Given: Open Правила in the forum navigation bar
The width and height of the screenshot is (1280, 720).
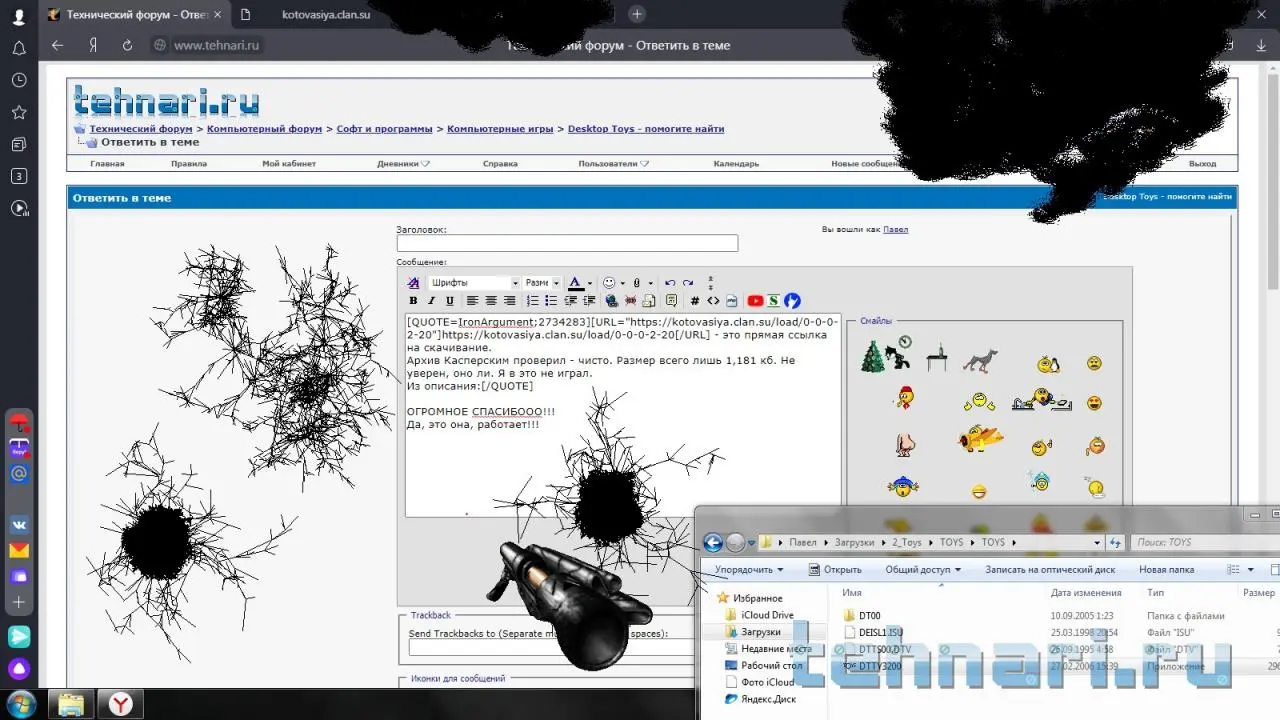Looking at the screenshot, I should (188, 164).
